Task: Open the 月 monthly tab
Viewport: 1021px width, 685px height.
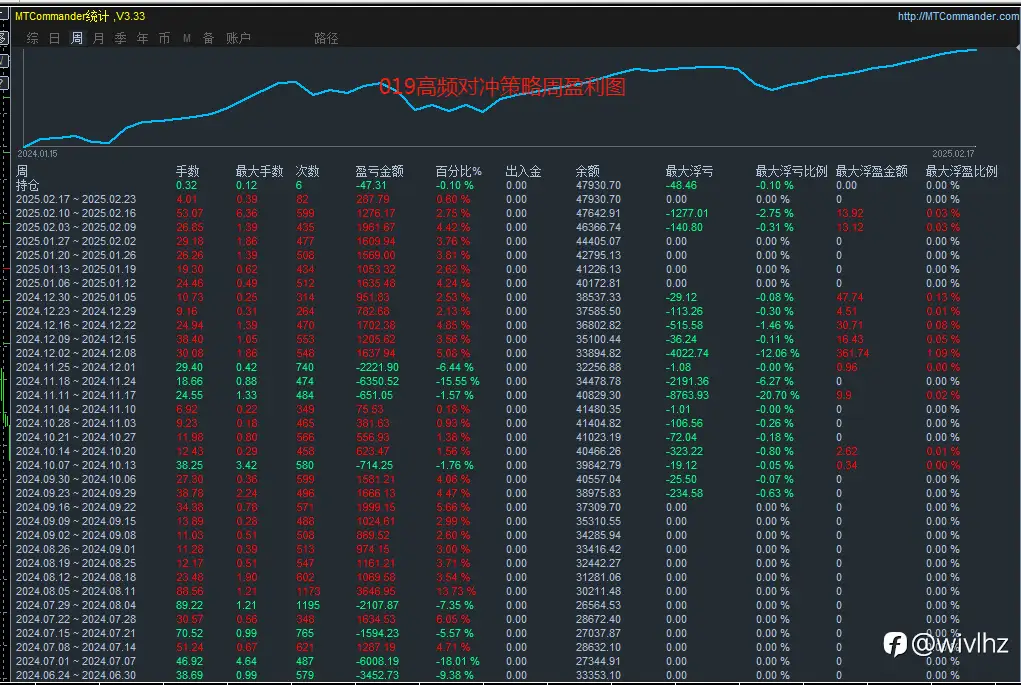Action: [98, 38]
